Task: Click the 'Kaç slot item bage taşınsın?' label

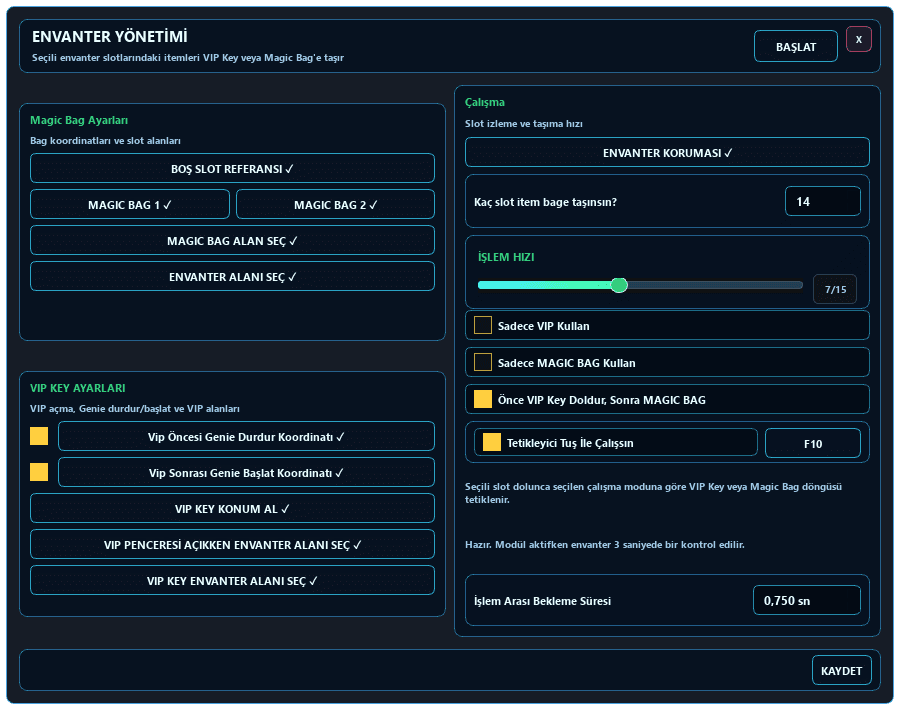Action: [545, 202]
